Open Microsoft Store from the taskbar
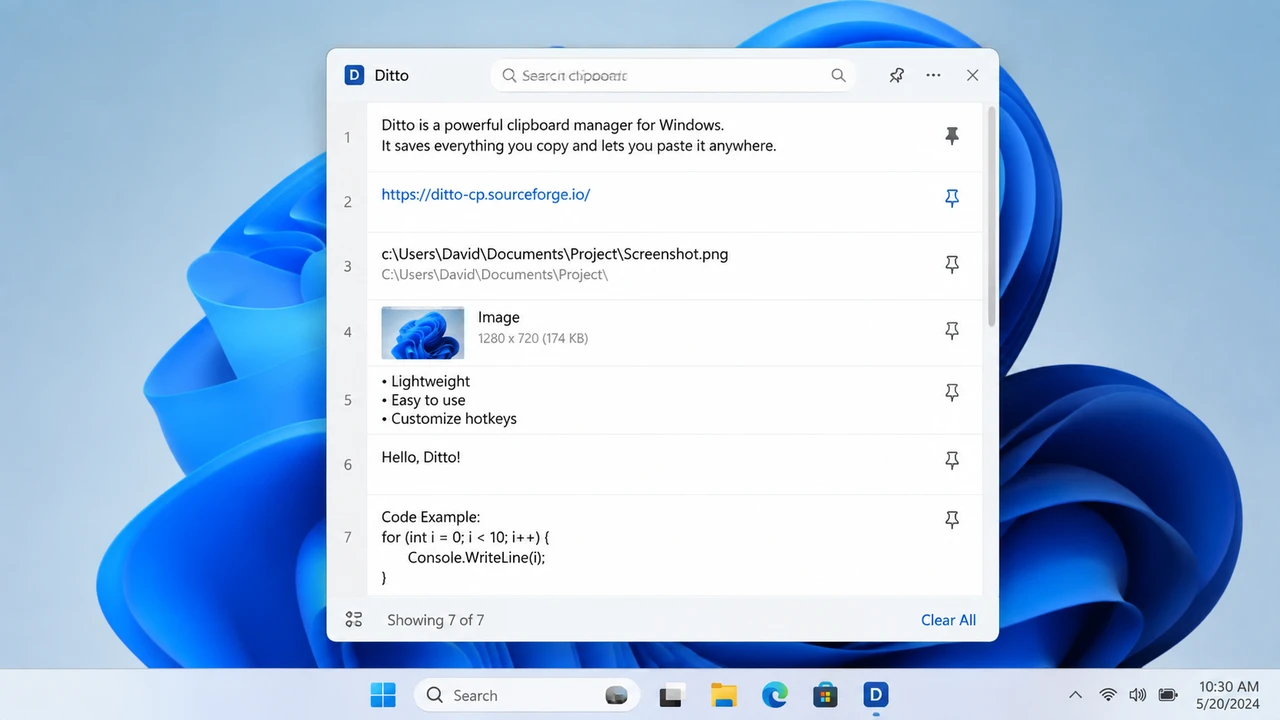1280x720 pixels. point(825,695)
